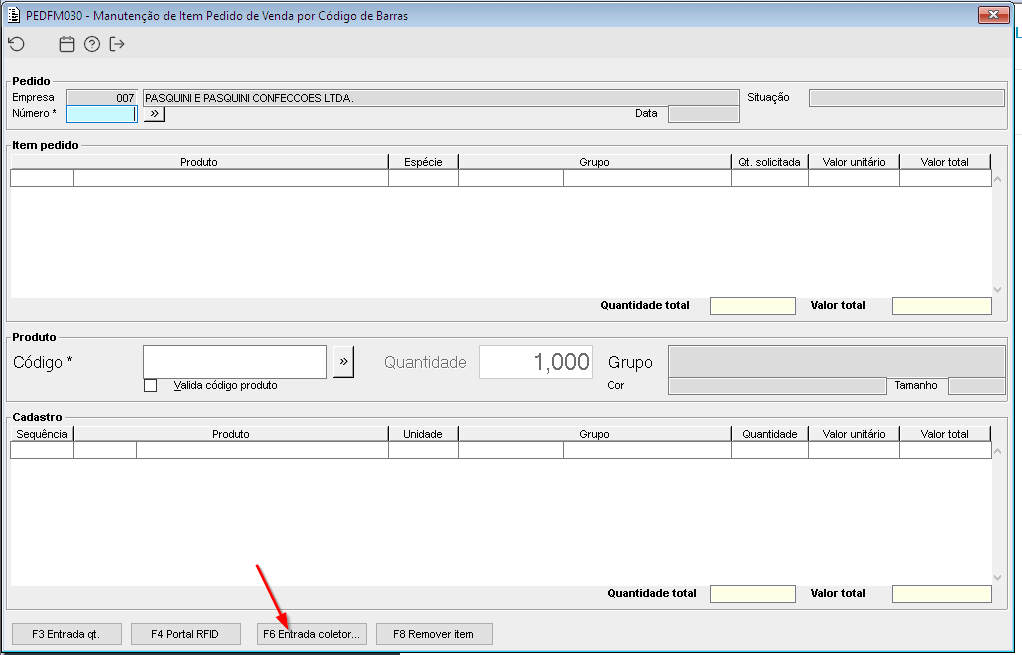Click the Sequência column header
1022x655 pixels.
[x=42, y=434]
